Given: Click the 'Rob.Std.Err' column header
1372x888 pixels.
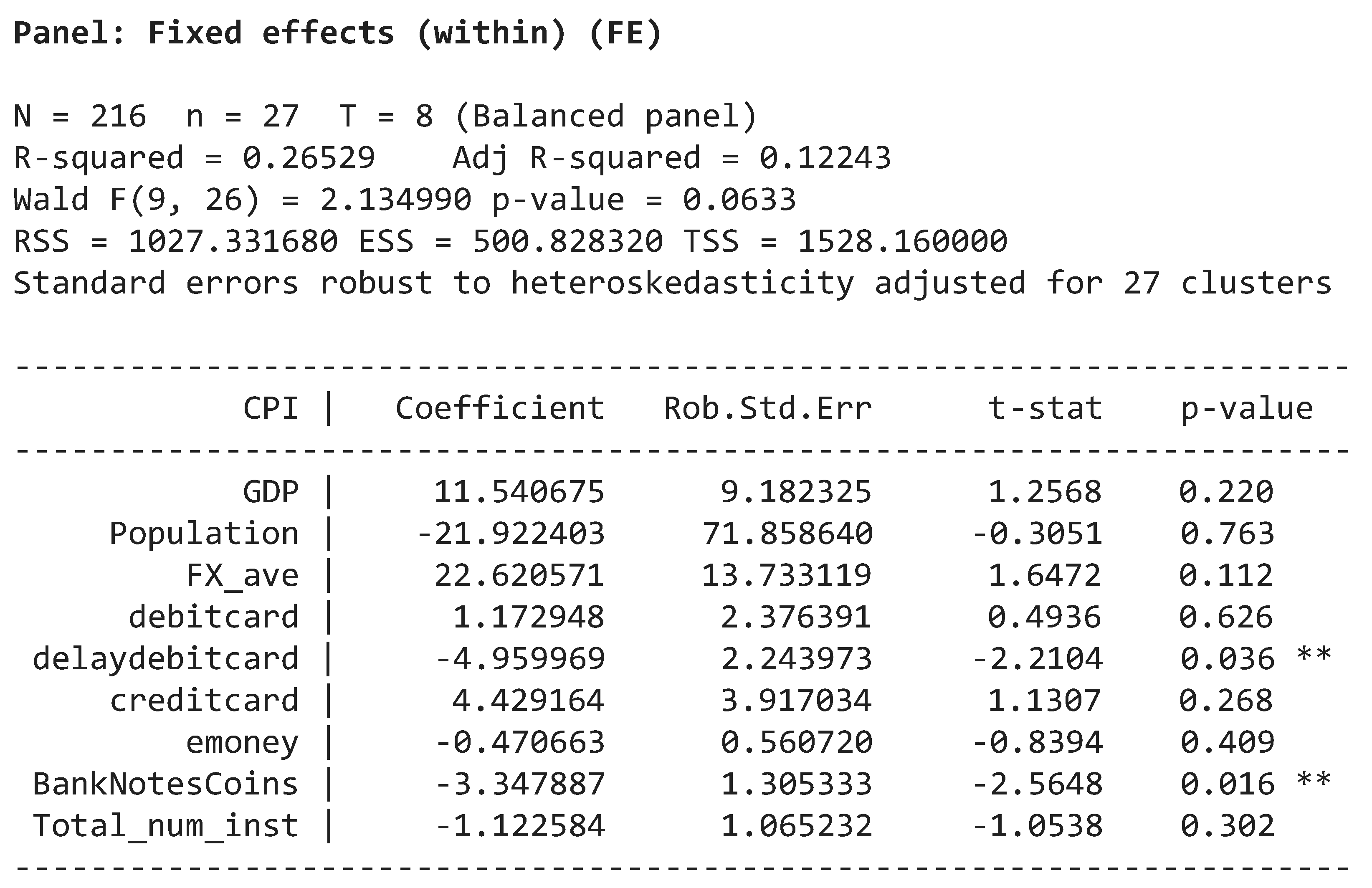Looking at the screenshot, I should coord(768,409).
